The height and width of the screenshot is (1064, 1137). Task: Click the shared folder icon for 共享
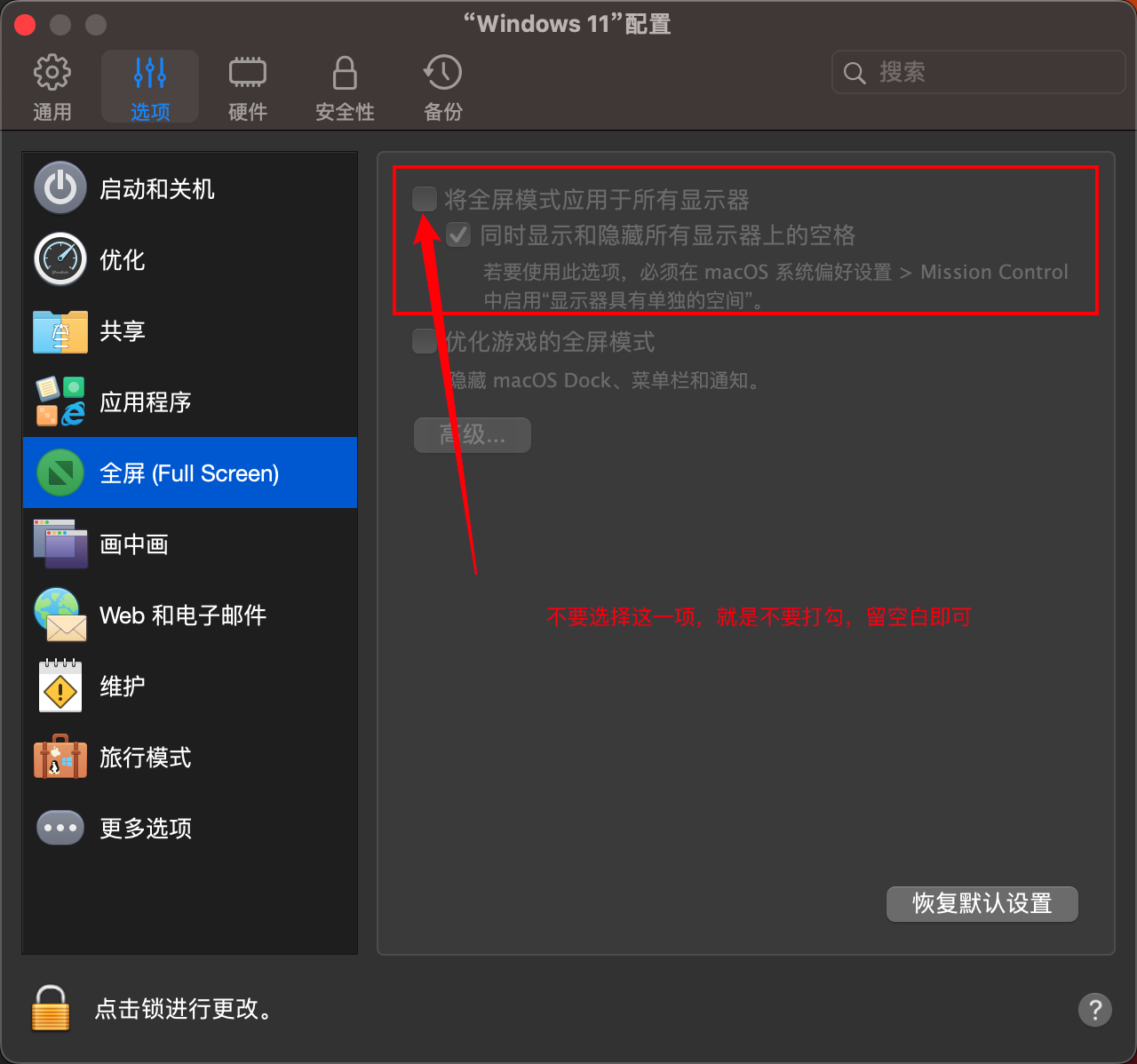[x=60, y=331]
